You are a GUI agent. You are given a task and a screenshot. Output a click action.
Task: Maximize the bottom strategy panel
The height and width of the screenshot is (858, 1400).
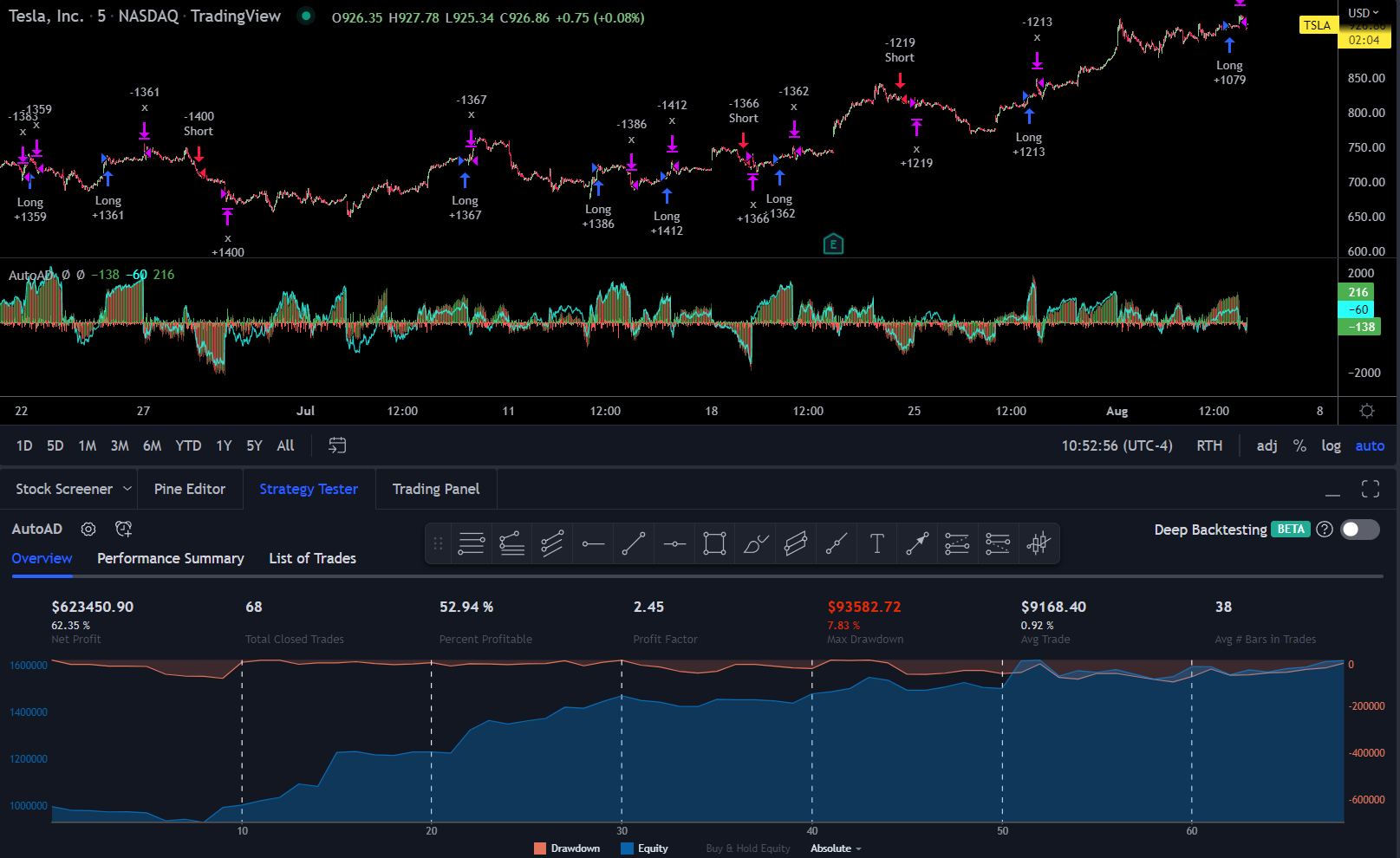1371,489
